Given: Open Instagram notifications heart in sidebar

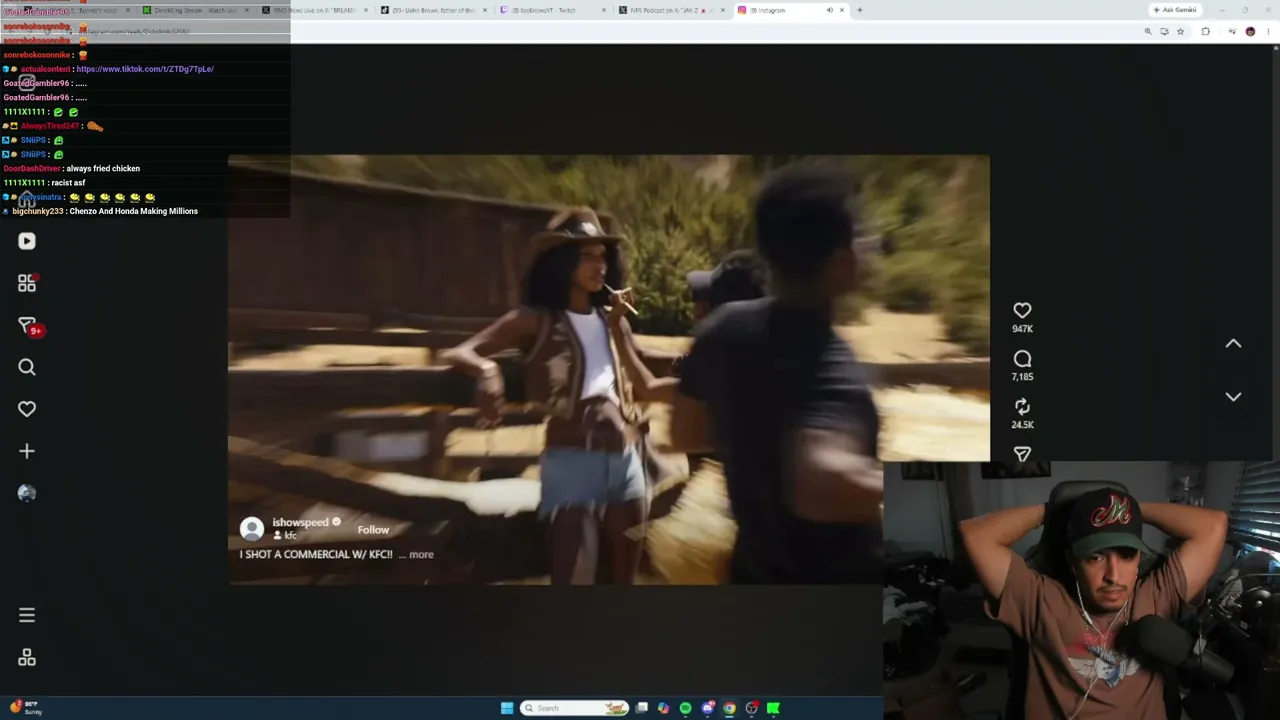Looking at the screenshot, I should 27,409.
